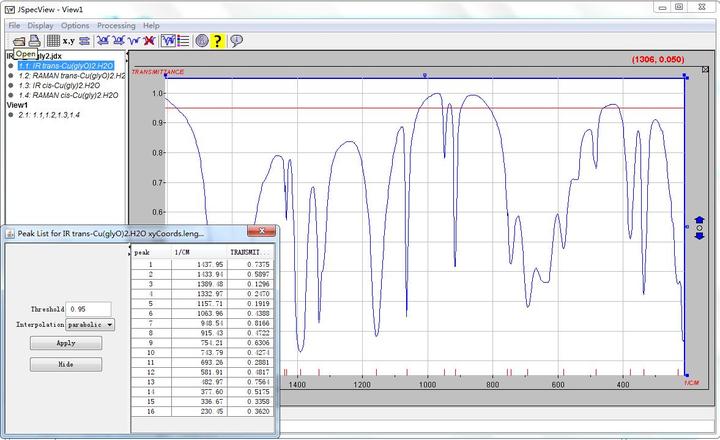Screen dimensions: 720x440
Task: Select 1.4: RAMAN cis-Cu(gly)2.H2O in tree
Action: [68, 96]
